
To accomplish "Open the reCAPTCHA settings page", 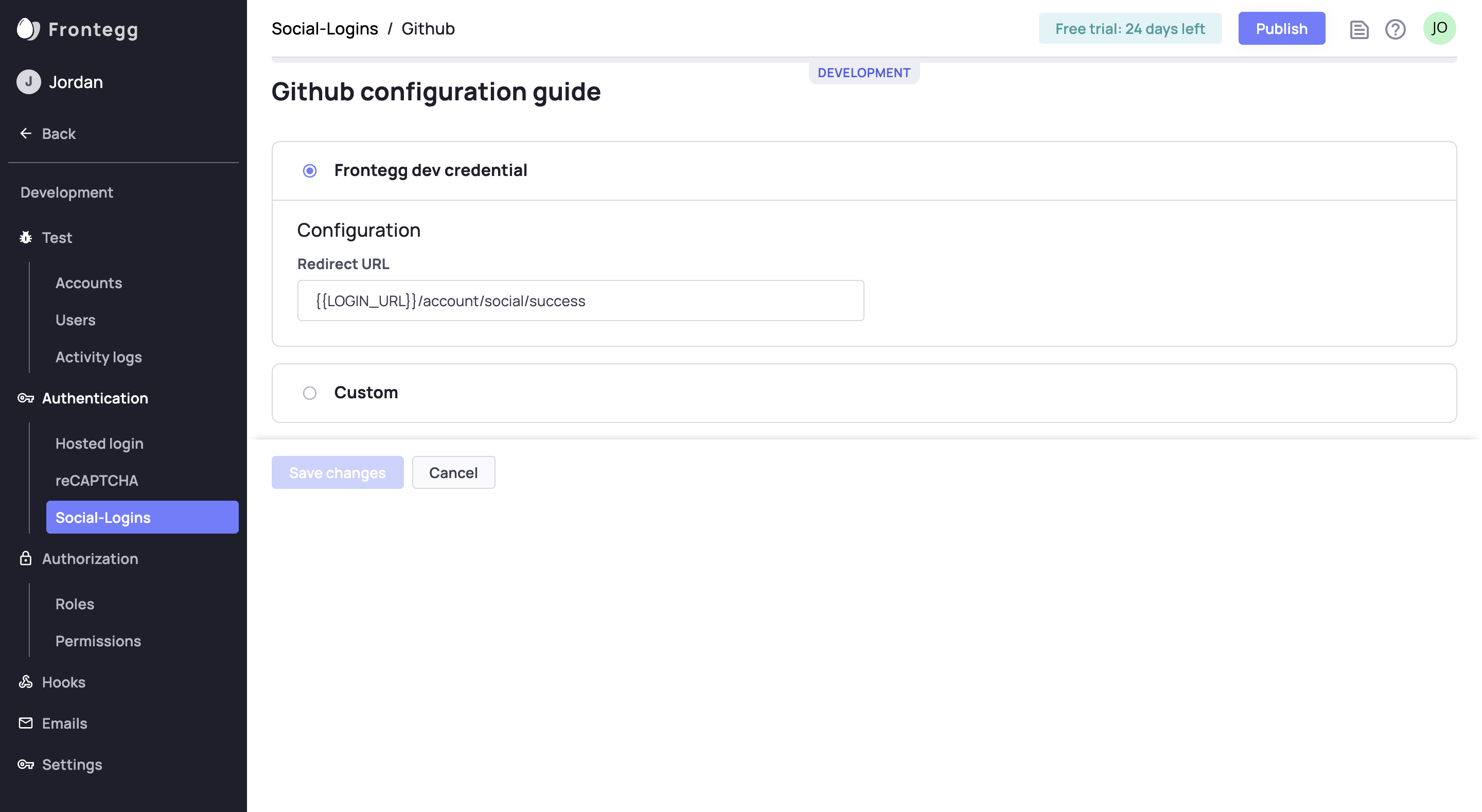I will [x=97, y=481].
